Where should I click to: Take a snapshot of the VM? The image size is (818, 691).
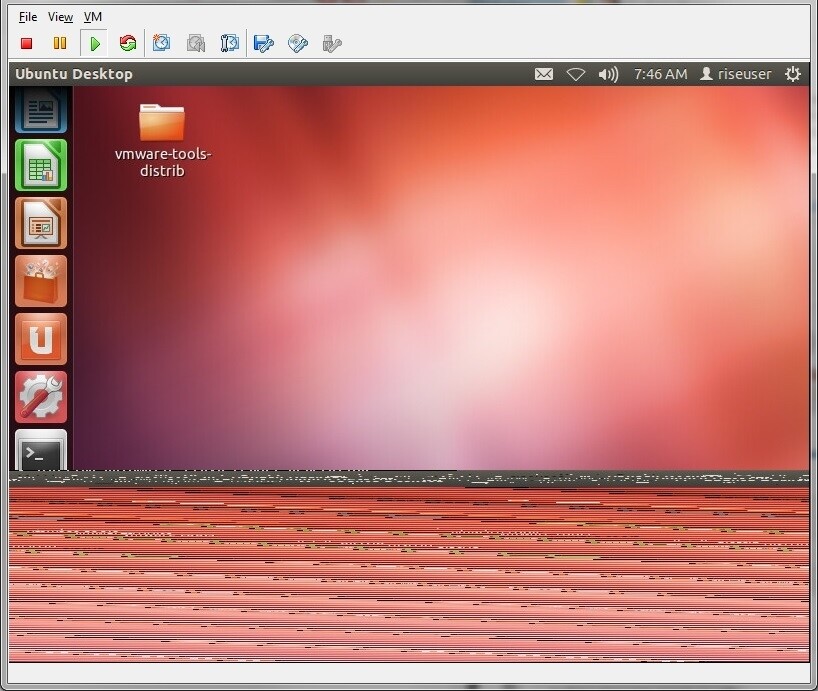(x=161, y=43)
